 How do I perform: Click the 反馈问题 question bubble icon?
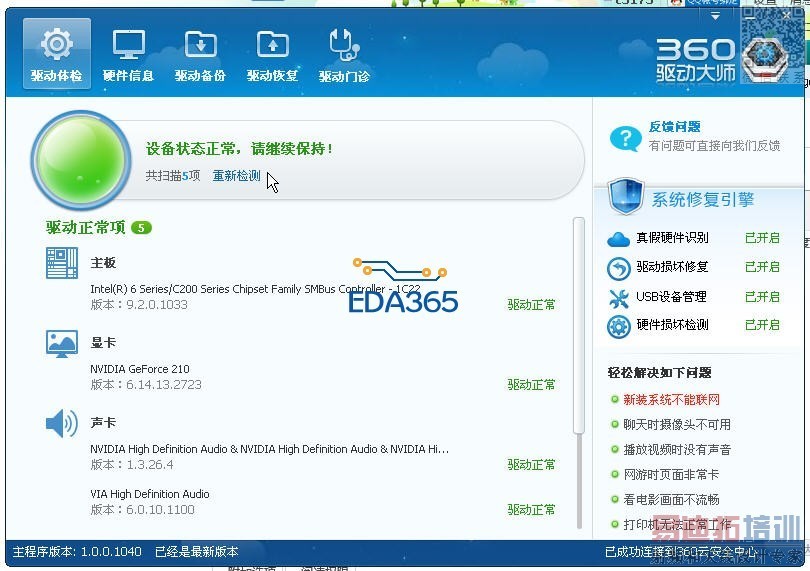[x=625, y=138]
